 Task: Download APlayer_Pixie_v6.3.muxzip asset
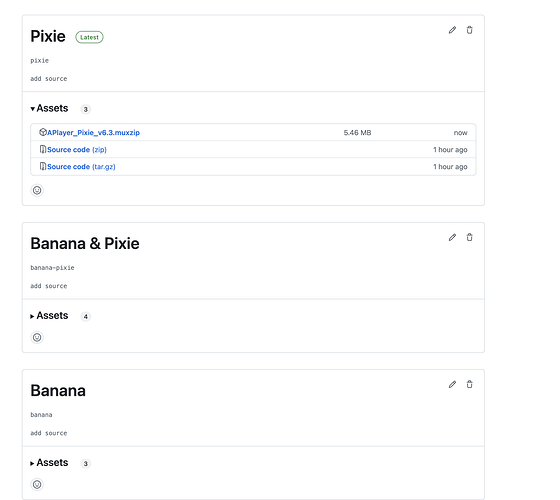(x=94, y=133)
